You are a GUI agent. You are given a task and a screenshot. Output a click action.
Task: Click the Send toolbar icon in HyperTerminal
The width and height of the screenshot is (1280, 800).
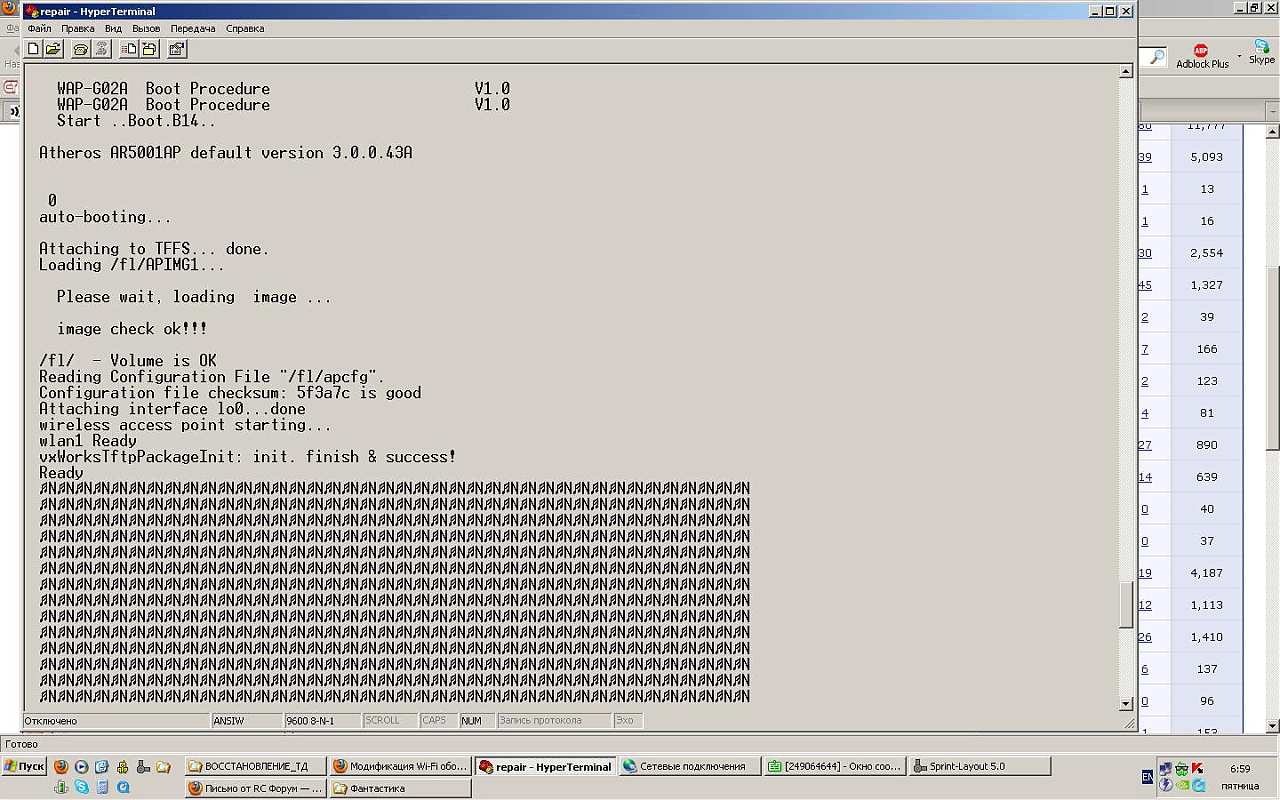(x=129, y=49)
